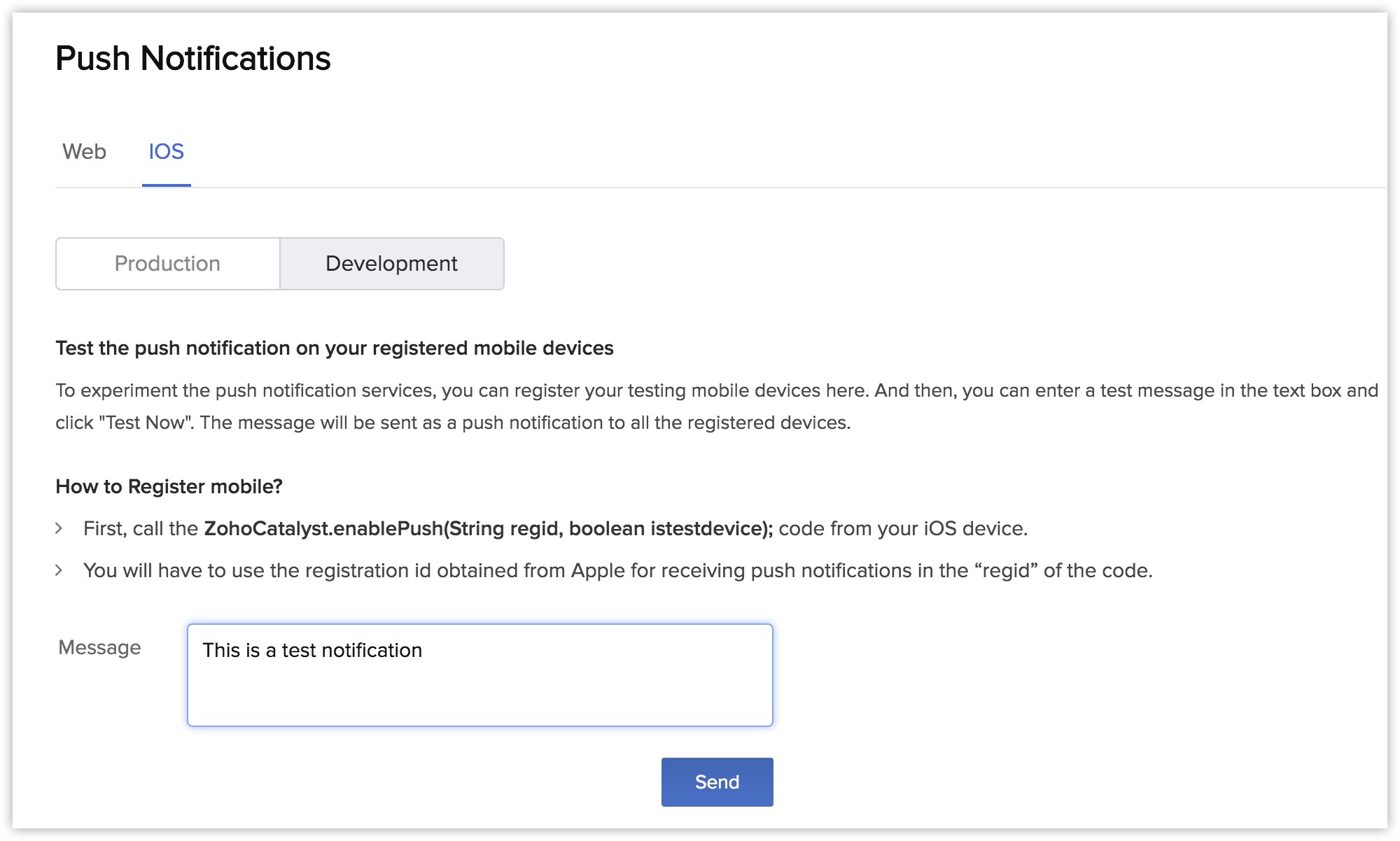1400x841 pixels.
Task: Toggle to Production environment
Action: point(167,264)
